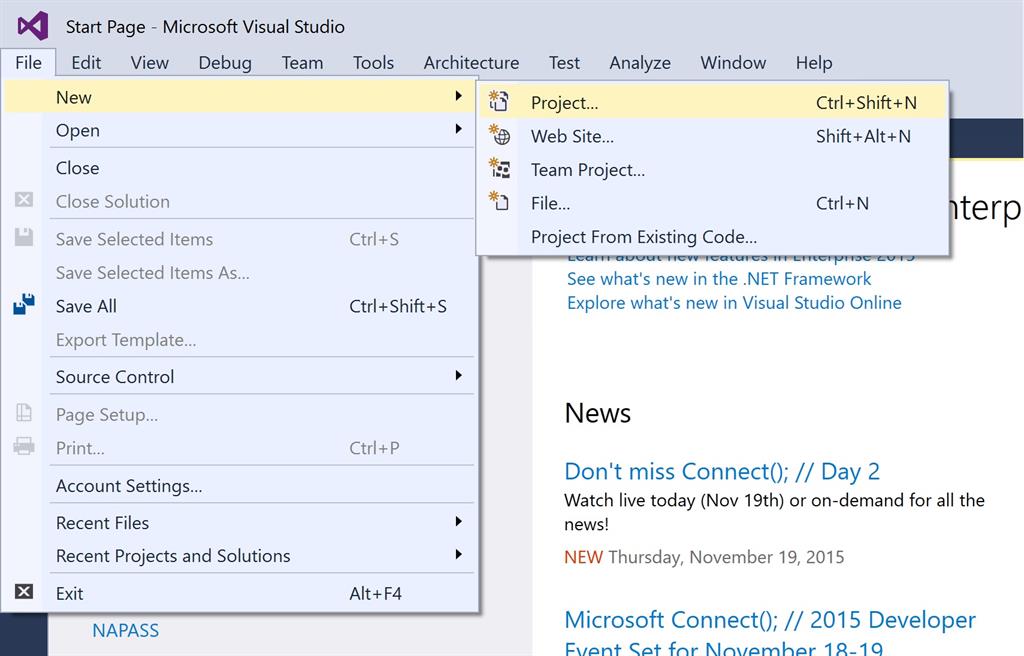Click the NAPASS recent project link
1024x656 pixels.
[125, 630]
